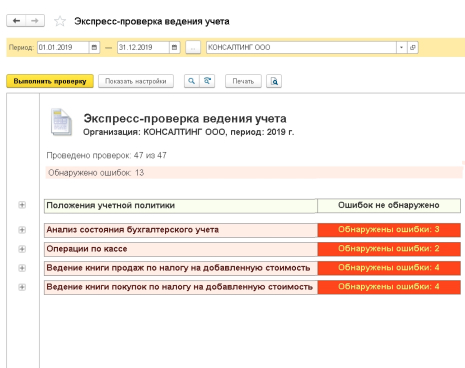Expand Ведение книги продаж group
Viewport: 465px width, 368px height.
pyautogui.click(x=22, y=268)
